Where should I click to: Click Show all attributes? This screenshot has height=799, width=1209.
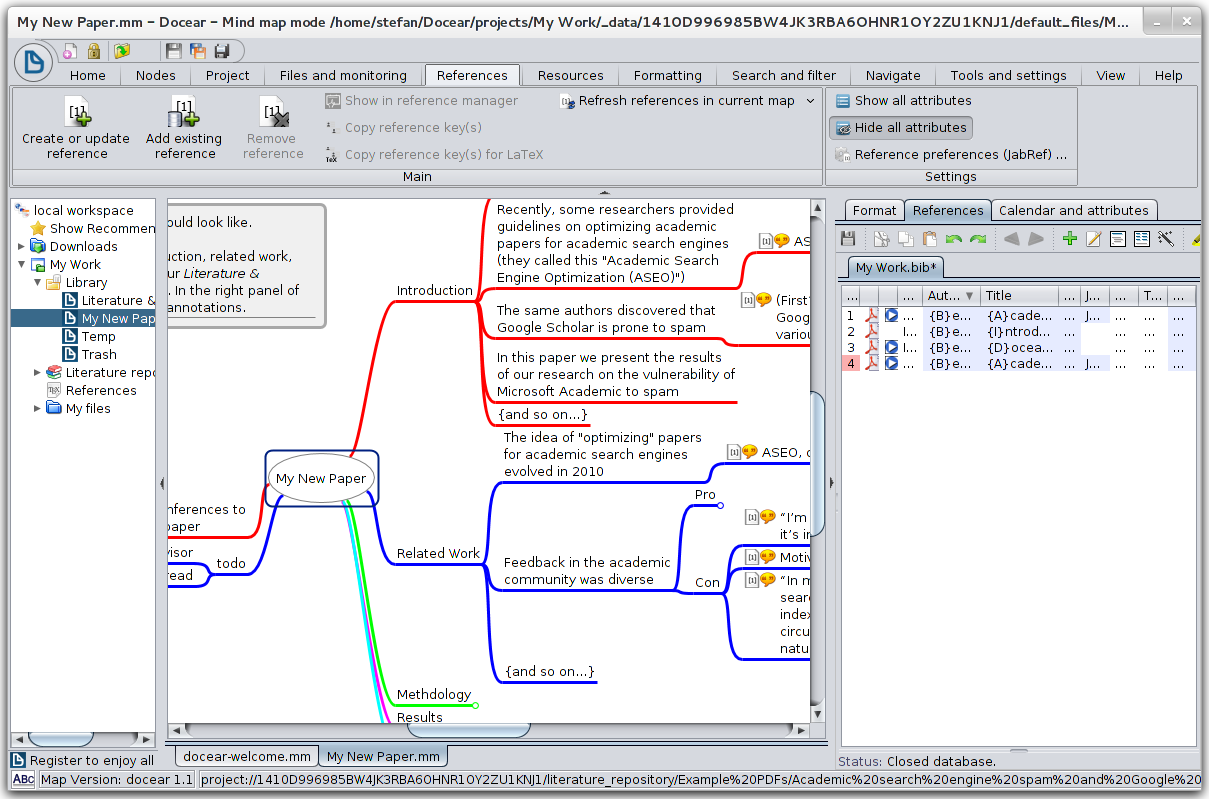point(903,100)
